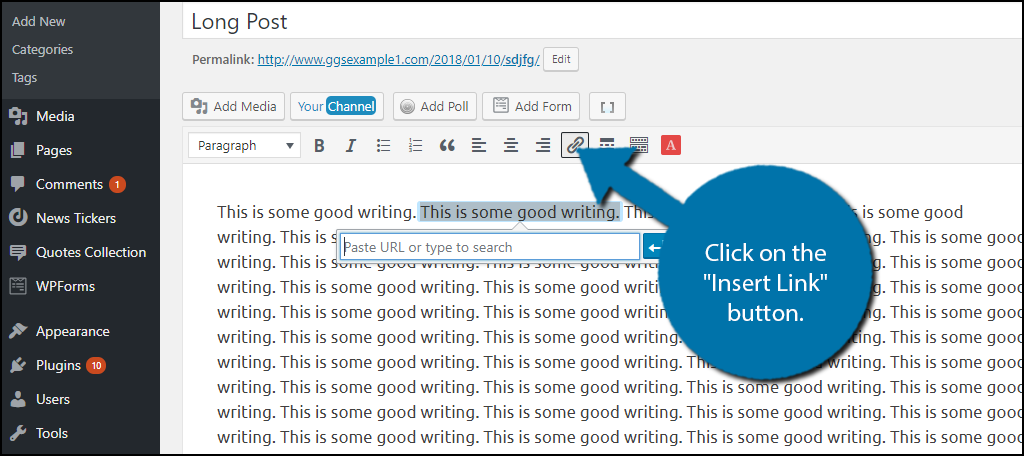Viewport: 1024px width, 456px height.
Task: Insert a numbered list
Action: pos(415,146)
